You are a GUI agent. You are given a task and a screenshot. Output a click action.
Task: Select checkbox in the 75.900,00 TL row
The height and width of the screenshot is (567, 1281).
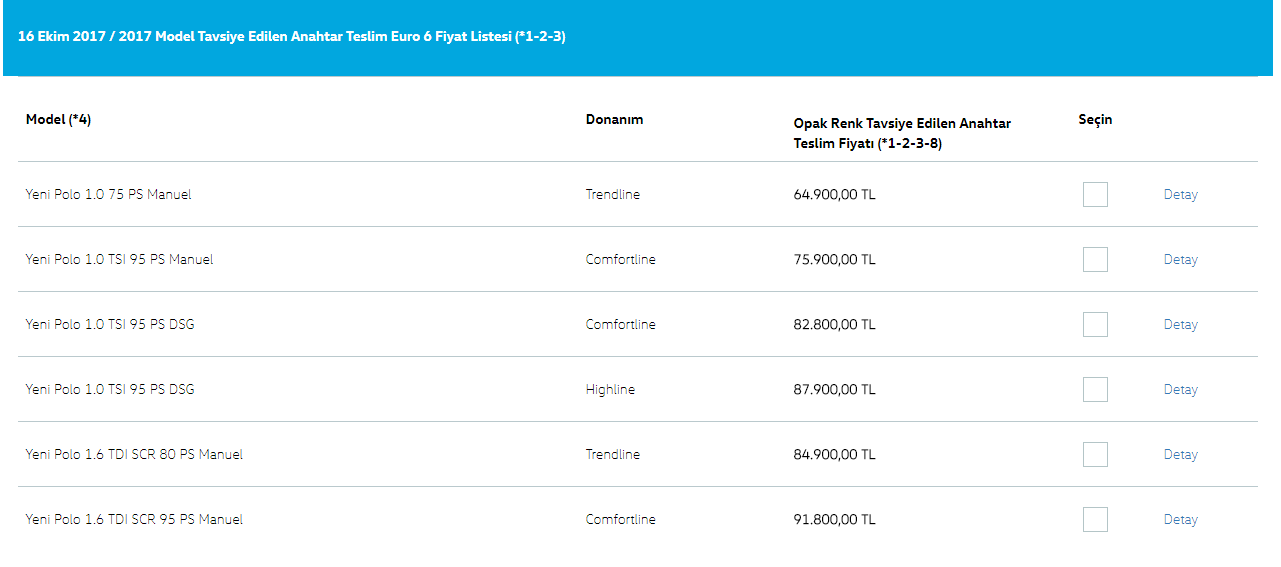click(x=1095, y=259)
